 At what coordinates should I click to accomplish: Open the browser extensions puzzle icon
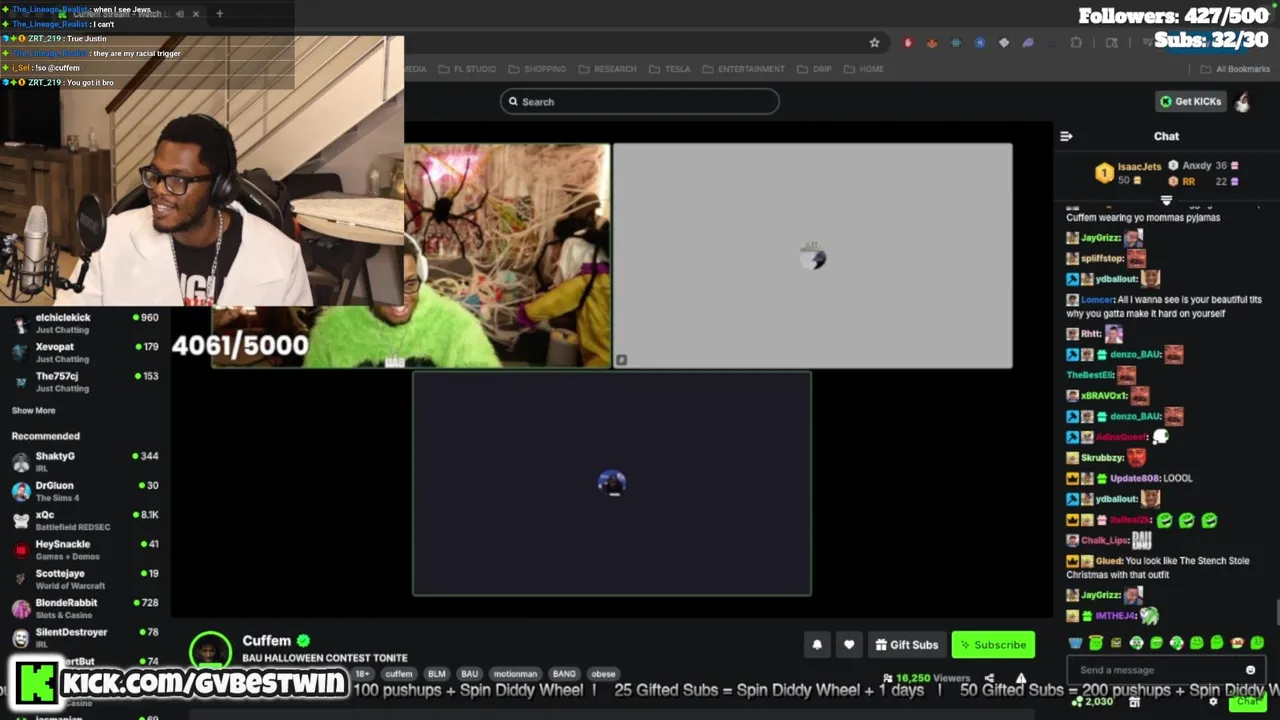tap(1076, 43)
